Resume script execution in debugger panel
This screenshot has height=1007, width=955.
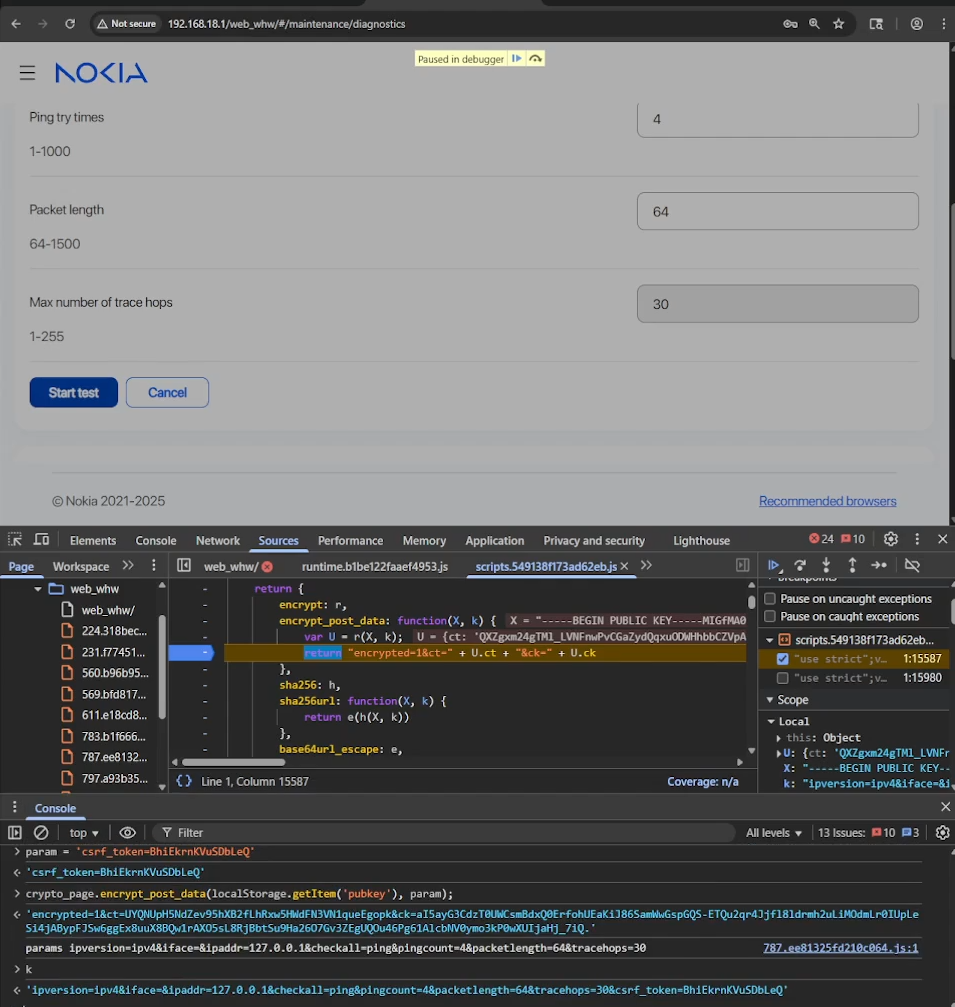pos(773,566)
